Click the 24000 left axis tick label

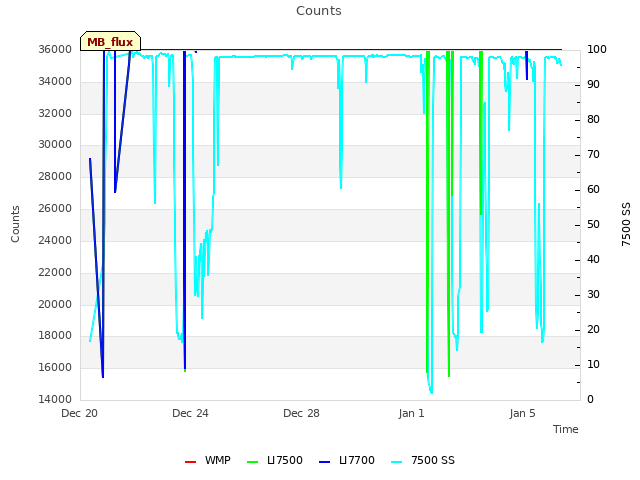tap(55, 240)
